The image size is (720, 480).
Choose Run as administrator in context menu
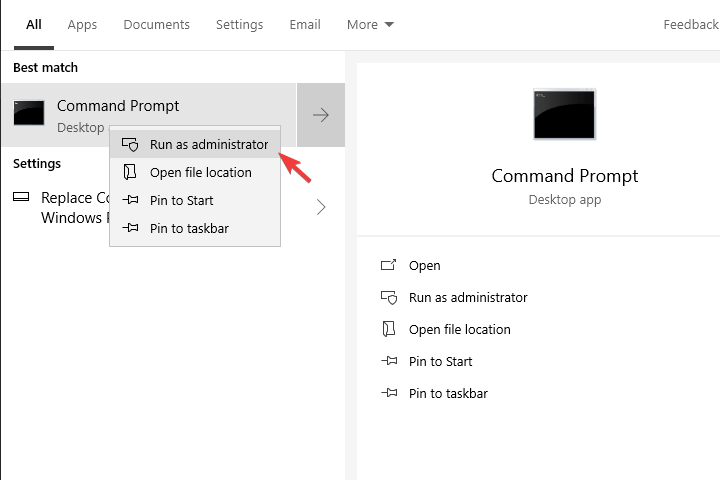click(x=195, y=144)
